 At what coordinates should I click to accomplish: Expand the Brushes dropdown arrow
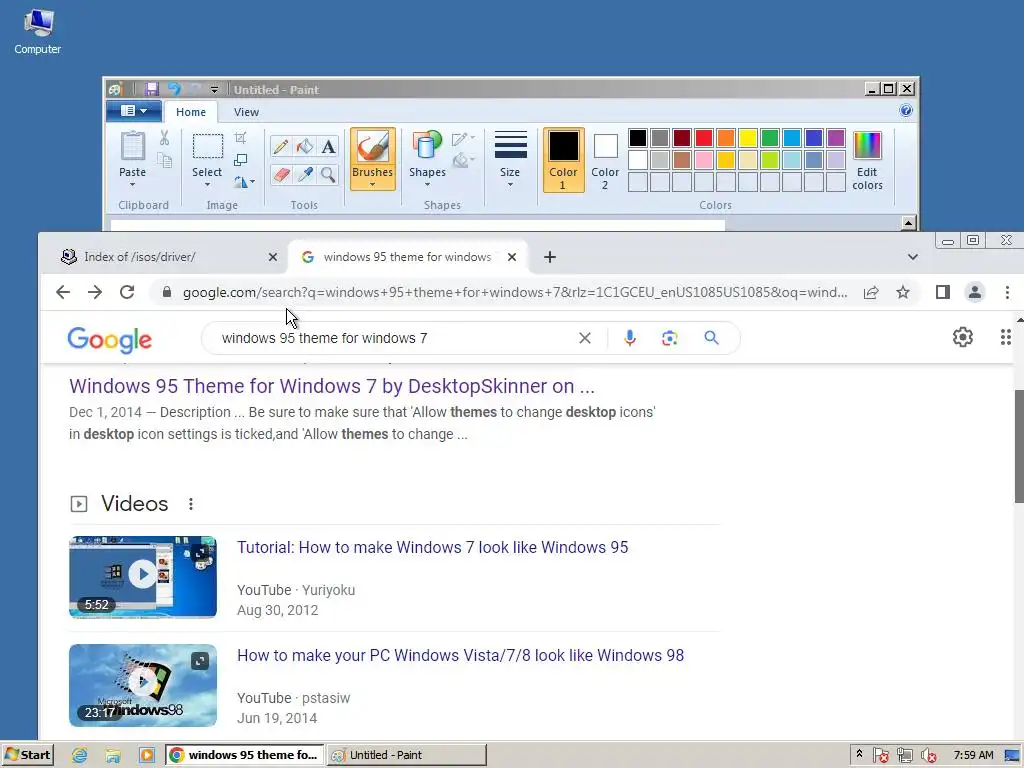coord(372,185)
